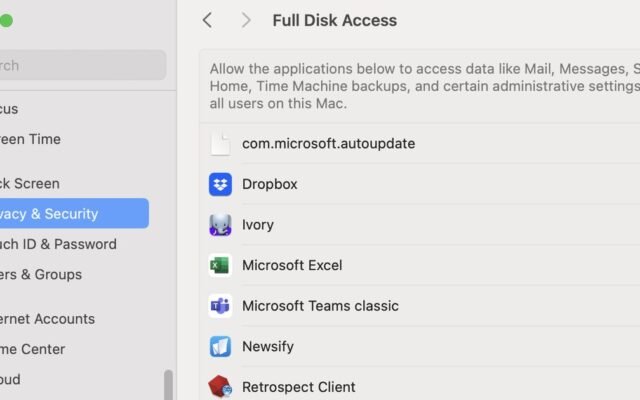This screenshot has width=640, height=400.
Task: Click the green zoom window button
Action: click(6, 20)
